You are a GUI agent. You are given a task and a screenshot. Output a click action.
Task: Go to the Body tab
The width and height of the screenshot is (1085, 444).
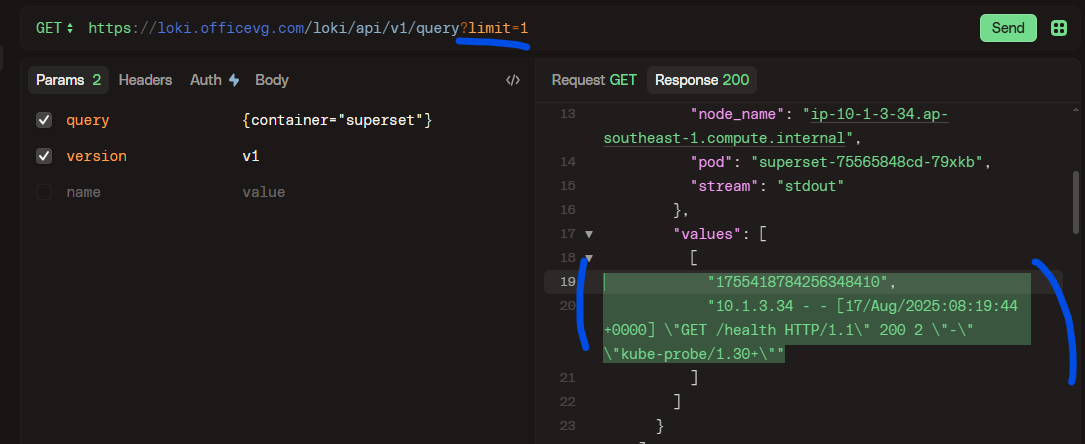[x=271, y=80]
